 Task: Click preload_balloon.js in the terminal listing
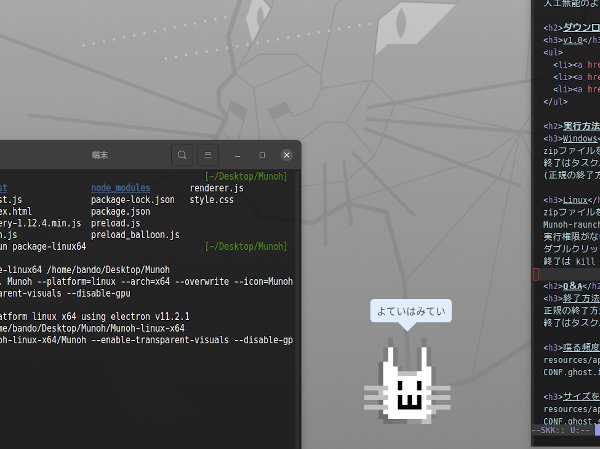135,235
